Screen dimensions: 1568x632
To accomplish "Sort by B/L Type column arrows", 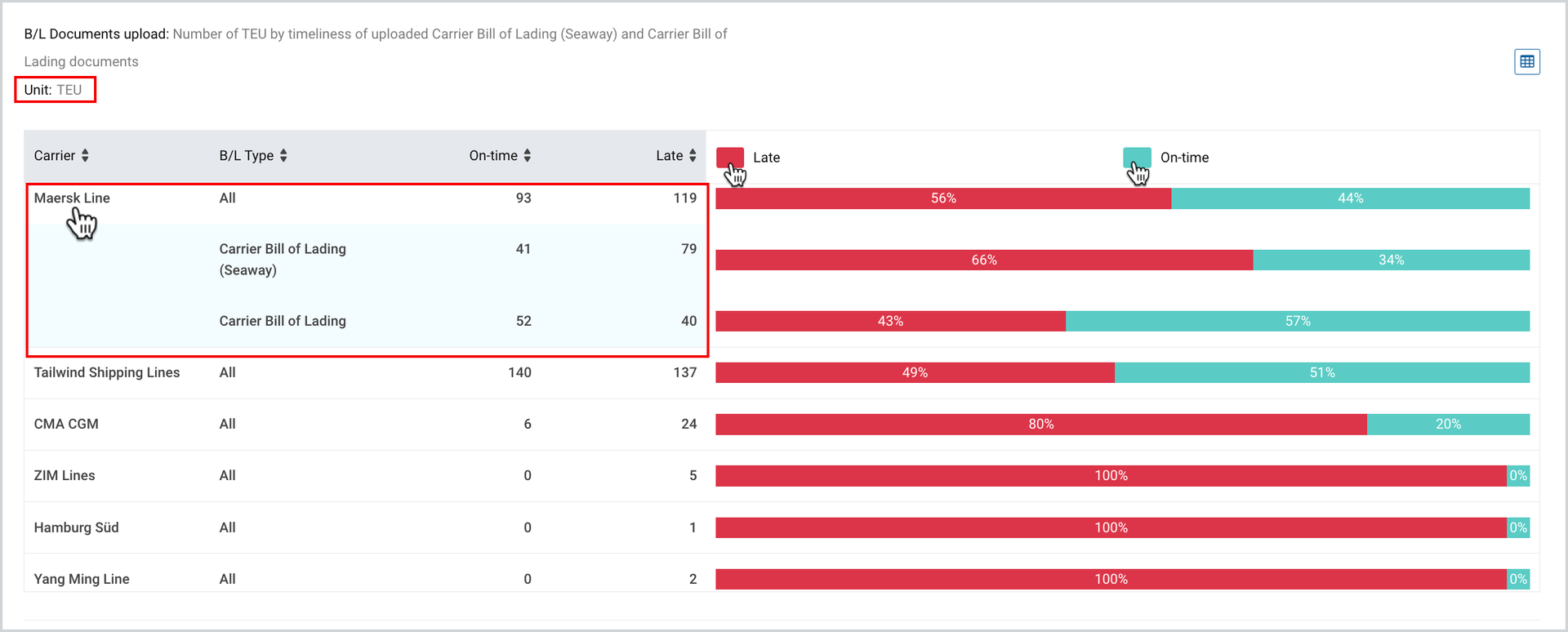I will coord(283,155).
